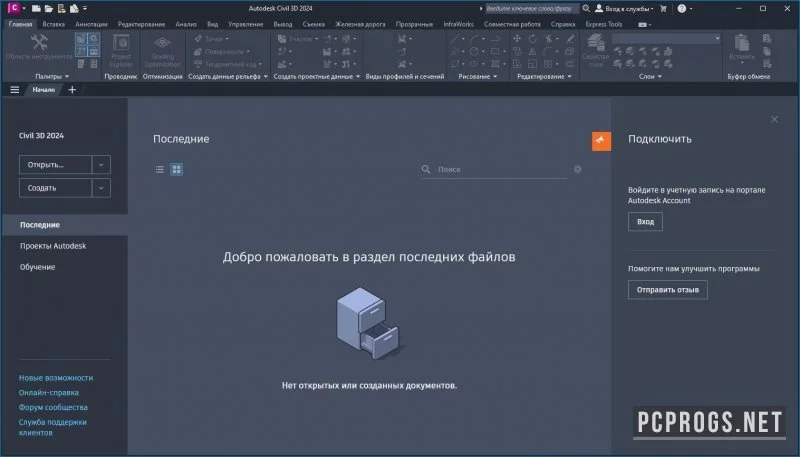
Task: Click the Открыть... button
Action: tap(56, 165)
